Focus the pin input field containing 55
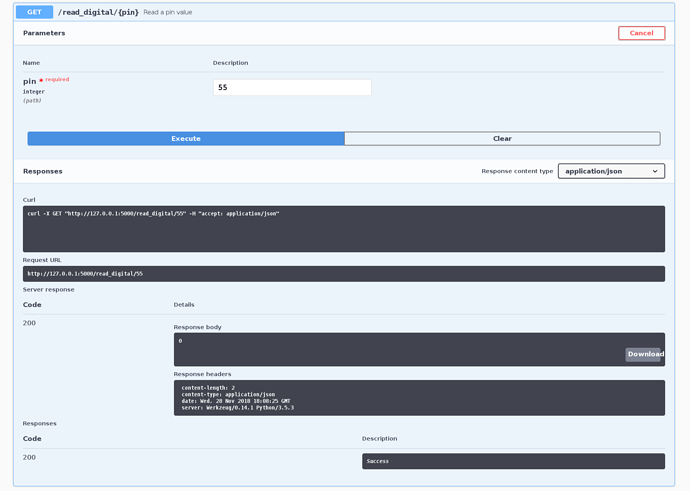690x491 pixels. coord(292,87)
